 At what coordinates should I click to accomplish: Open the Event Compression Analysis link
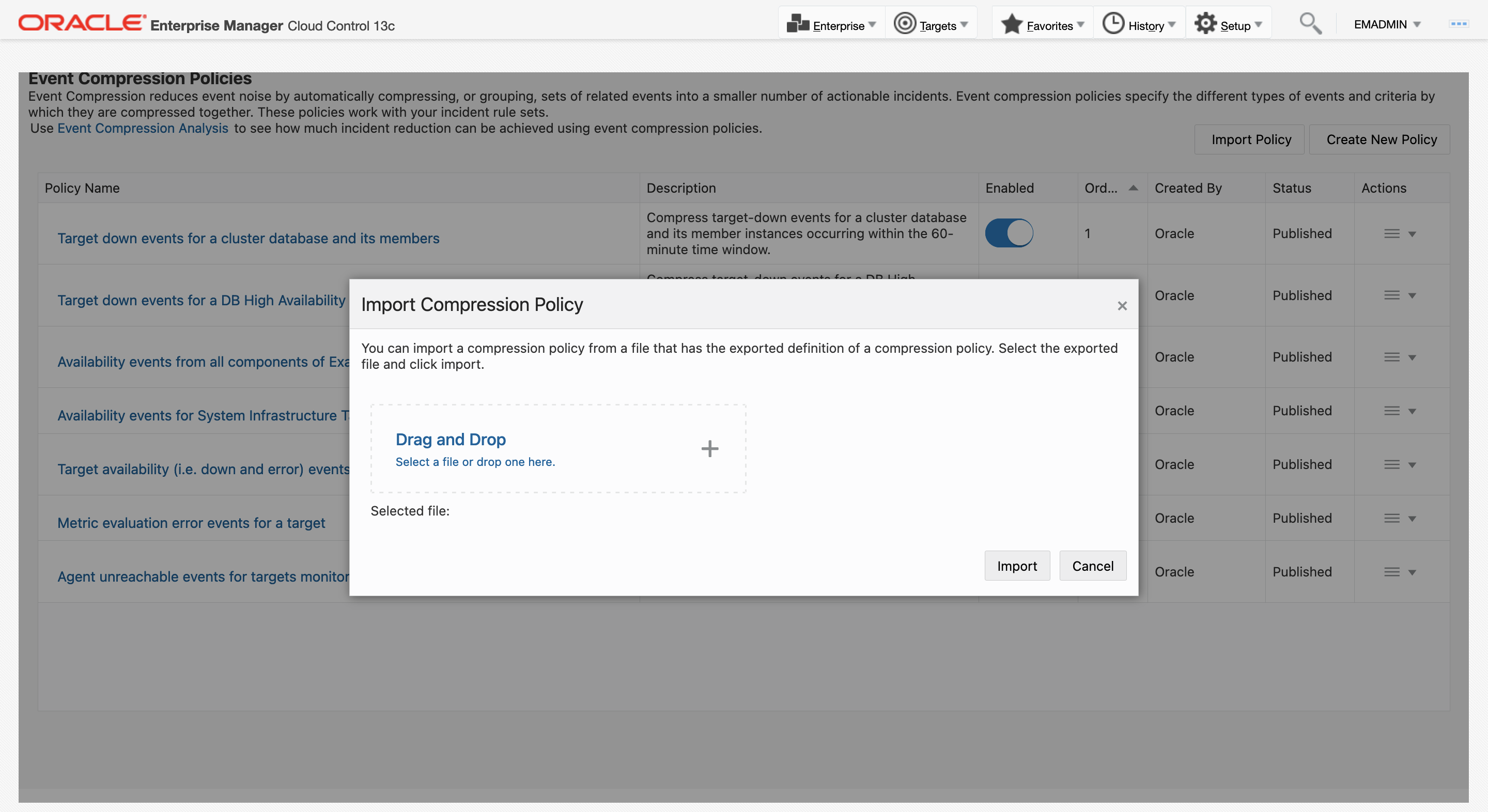(x=143, y=128)
